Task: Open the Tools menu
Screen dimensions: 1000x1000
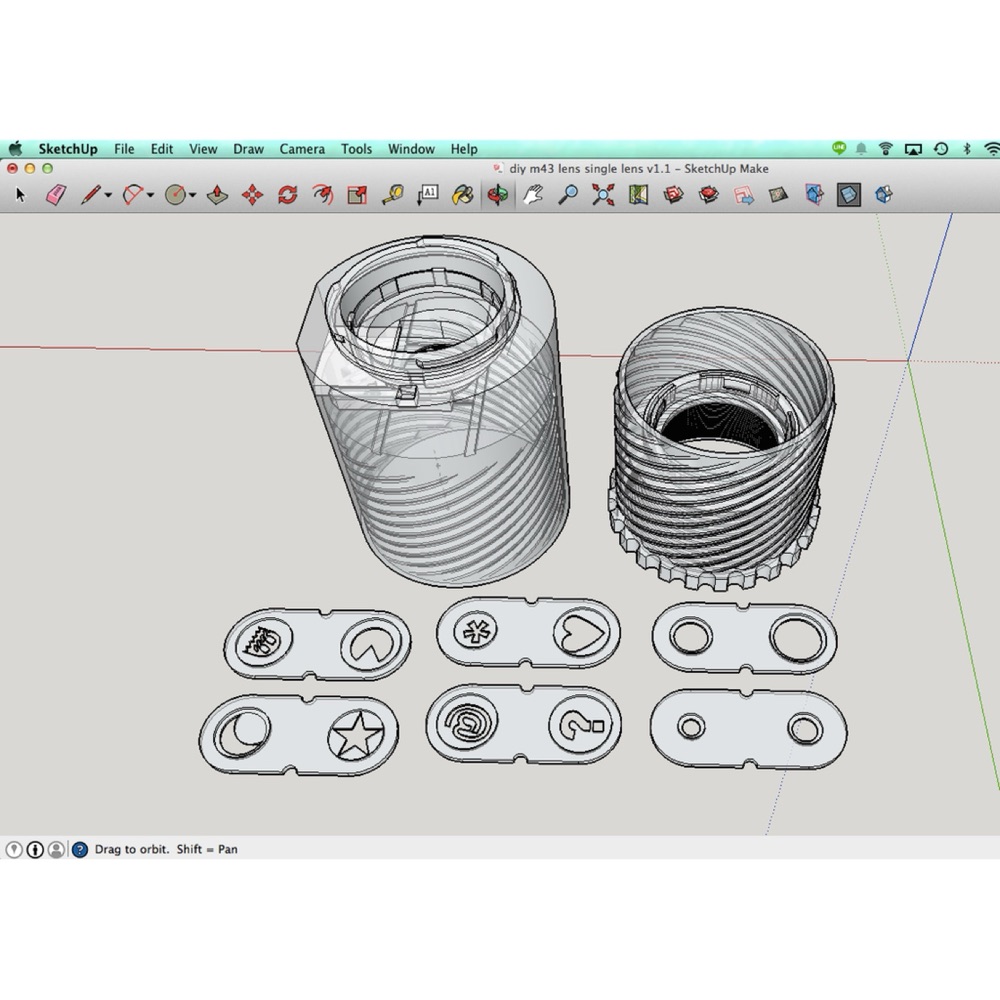Action: pyautogui.click(x=356, y=149)
